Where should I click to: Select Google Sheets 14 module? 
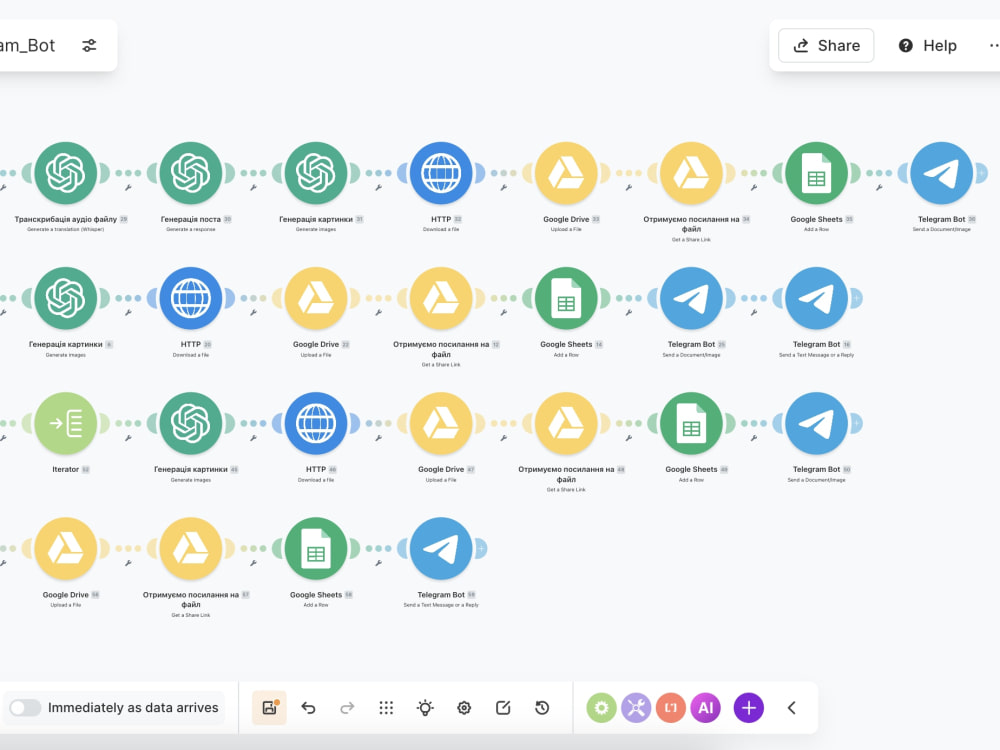coord(566,298)
